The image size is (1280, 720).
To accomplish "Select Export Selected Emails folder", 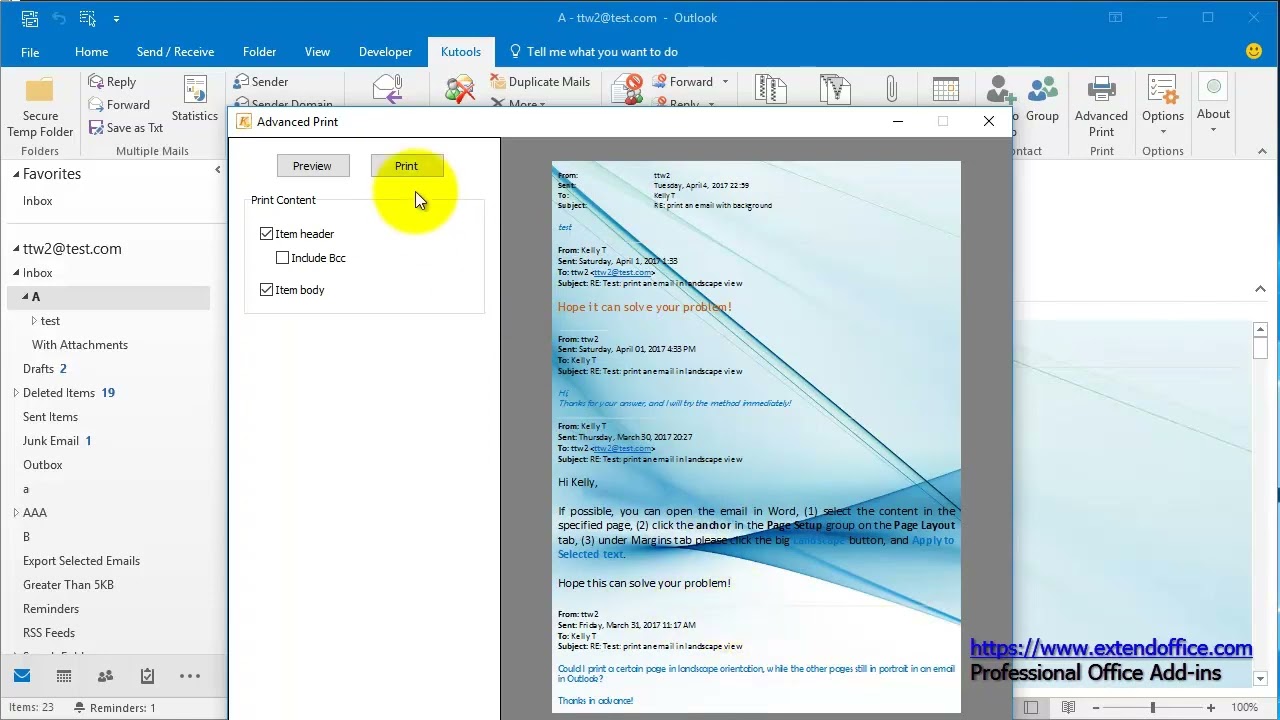I will click(81, 561).
